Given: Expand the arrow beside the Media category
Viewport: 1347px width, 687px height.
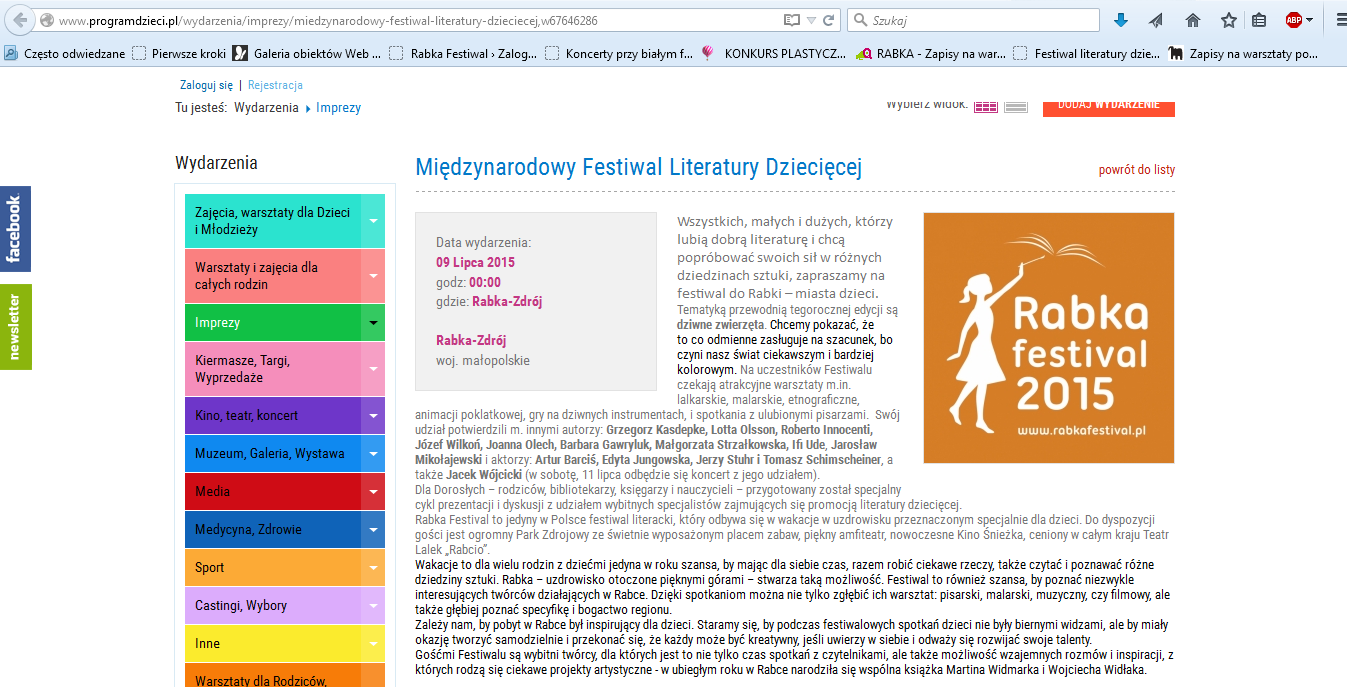Looking at the screenshot, I should (373, 491).
